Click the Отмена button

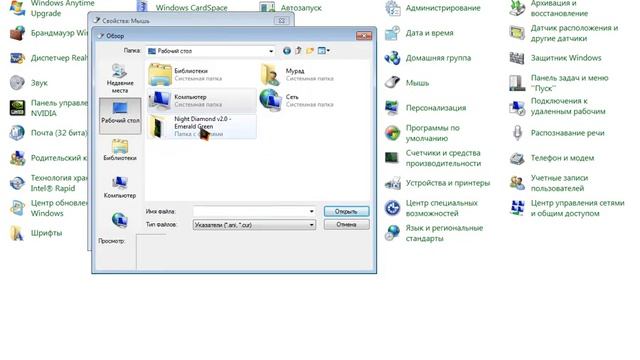(347, 224)
